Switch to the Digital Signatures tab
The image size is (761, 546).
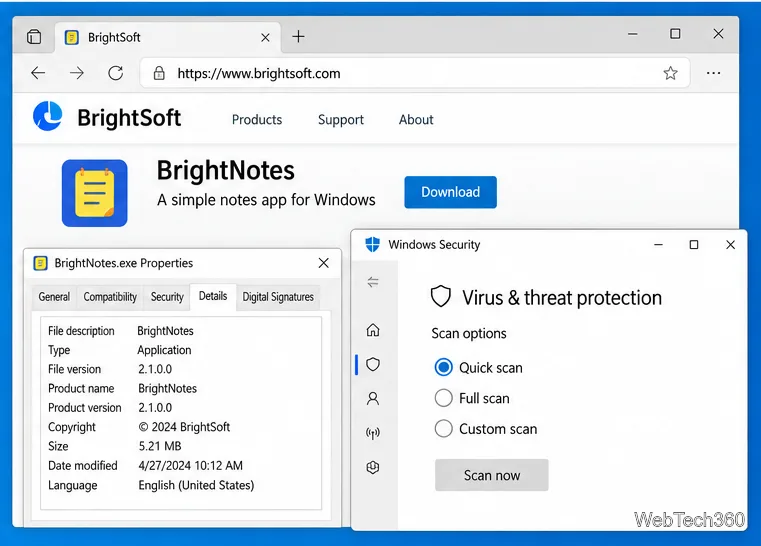tap(278, 297)
